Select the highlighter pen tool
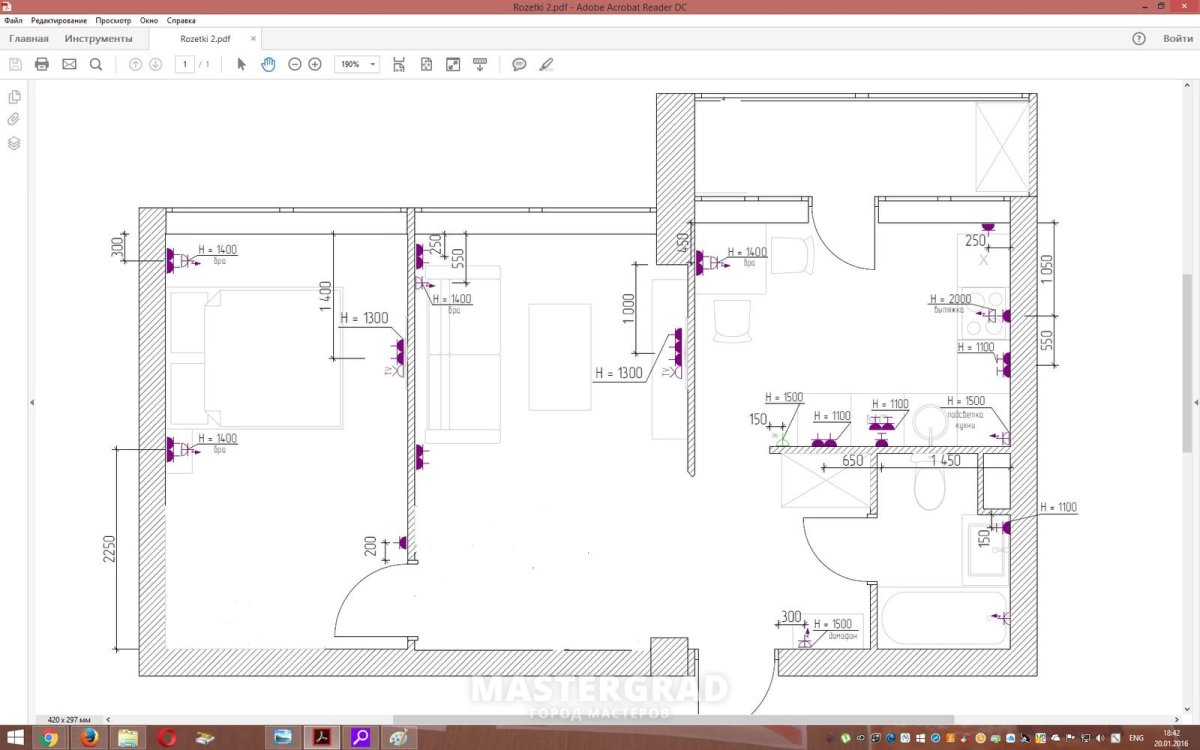1200x750 pixels. coord(545,64)
